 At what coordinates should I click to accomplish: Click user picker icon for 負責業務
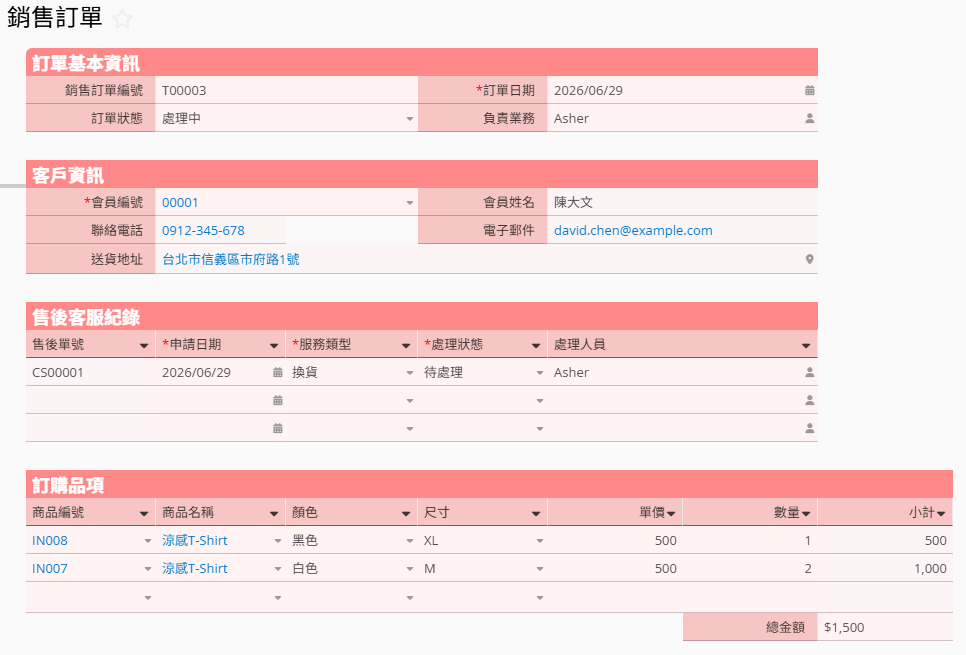[x=810, y=118]
